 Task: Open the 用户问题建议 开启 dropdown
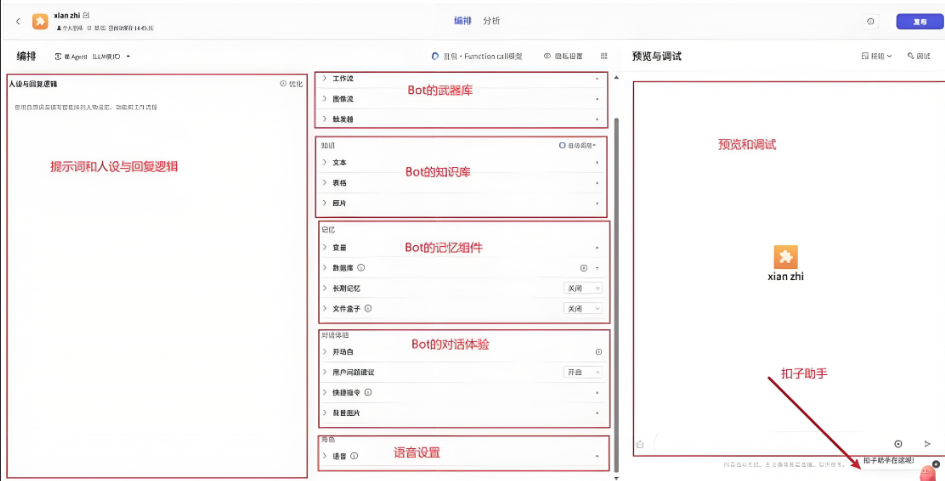tap(583, 373)
